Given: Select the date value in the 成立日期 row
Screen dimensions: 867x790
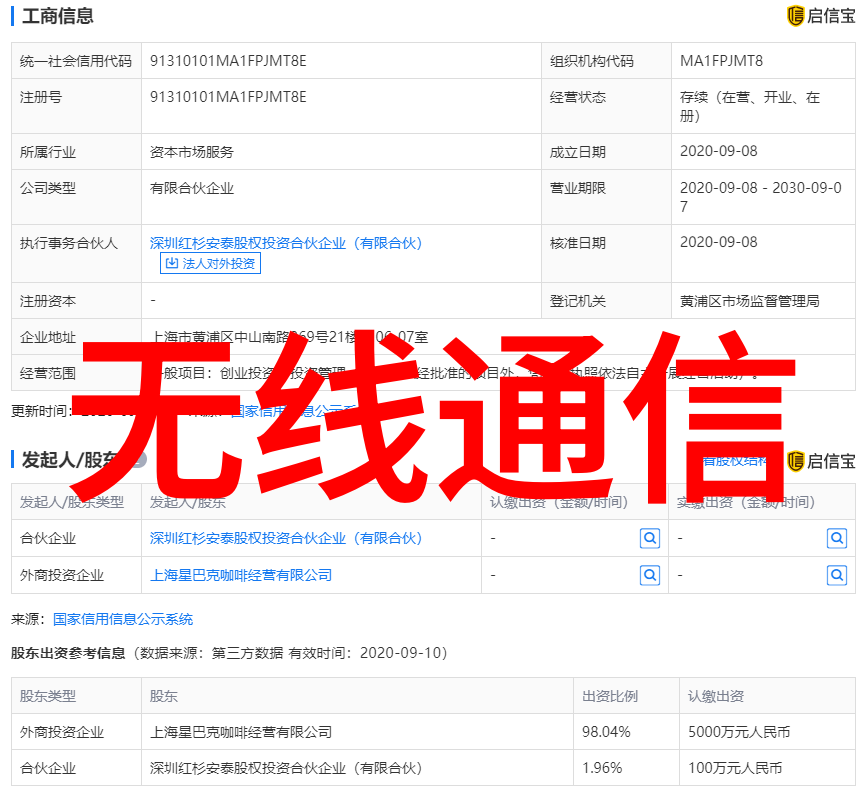Looking at the screenshot, I should pos(718,151).
